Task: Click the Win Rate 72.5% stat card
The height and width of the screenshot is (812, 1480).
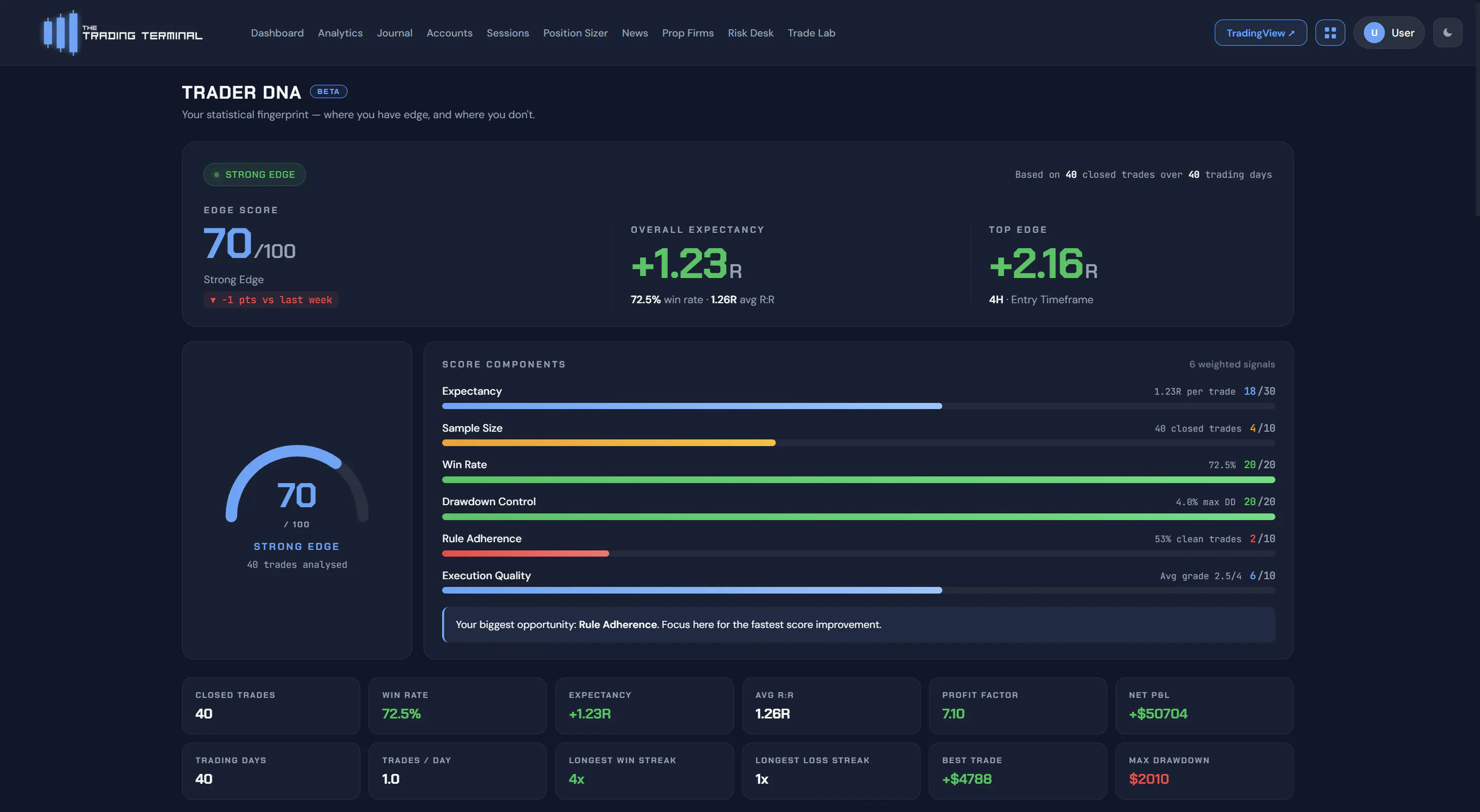Action: tap(458, 705)
